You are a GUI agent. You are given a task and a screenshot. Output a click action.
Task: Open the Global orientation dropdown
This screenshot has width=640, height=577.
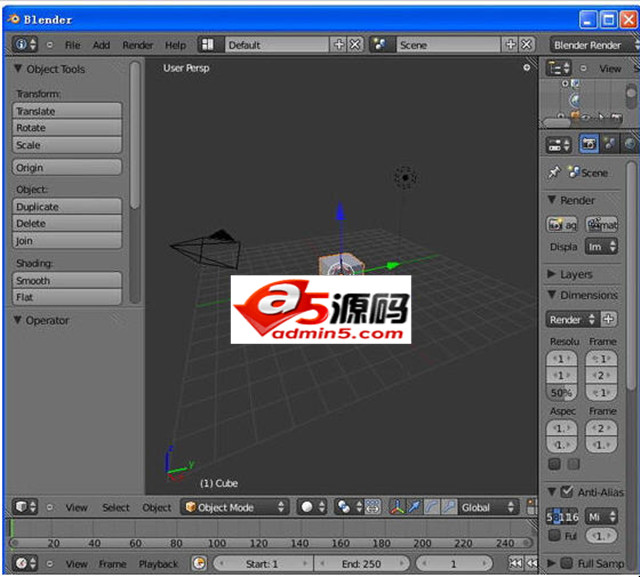point(488,507)
